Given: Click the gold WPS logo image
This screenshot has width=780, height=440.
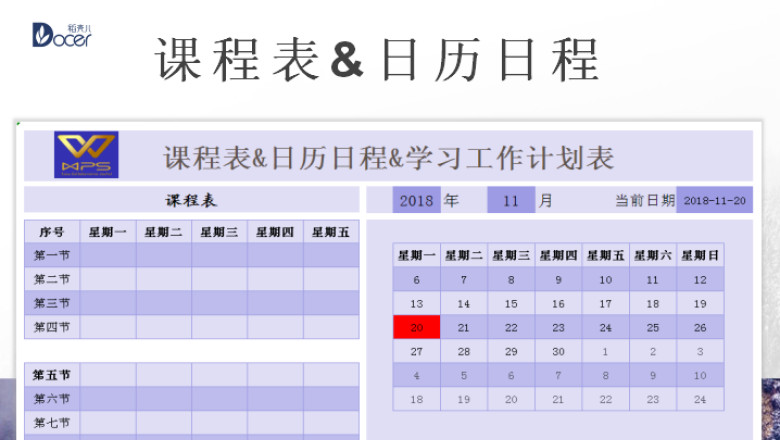Looking at the screenshot, I should (x=86, y=155).
